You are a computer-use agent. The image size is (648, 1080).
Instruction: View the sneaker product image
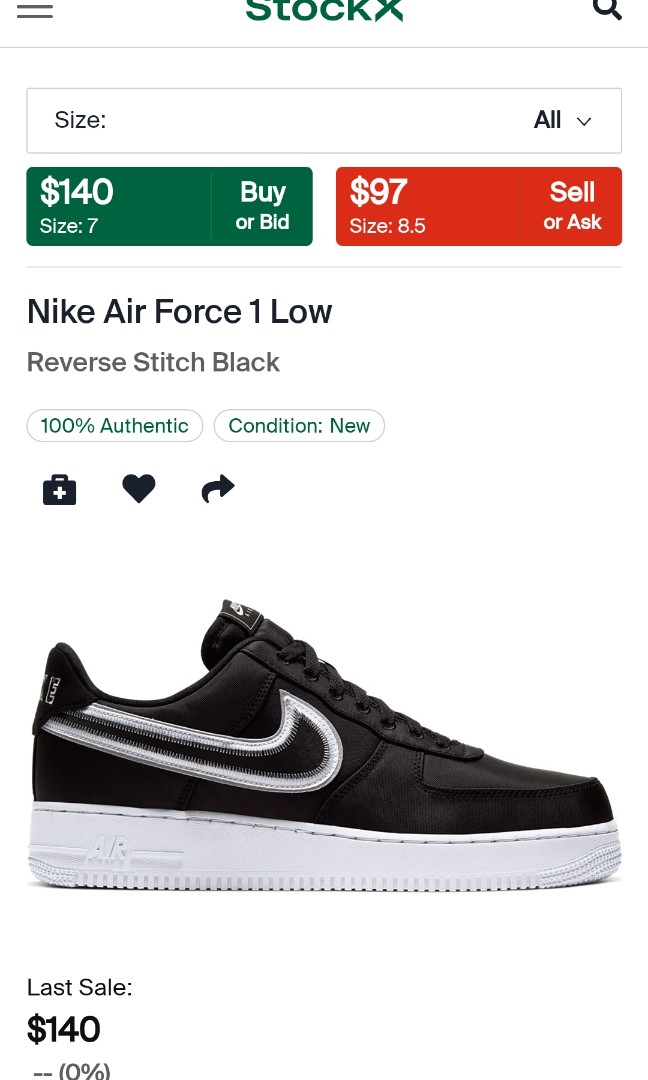click(x=324, y=740)
